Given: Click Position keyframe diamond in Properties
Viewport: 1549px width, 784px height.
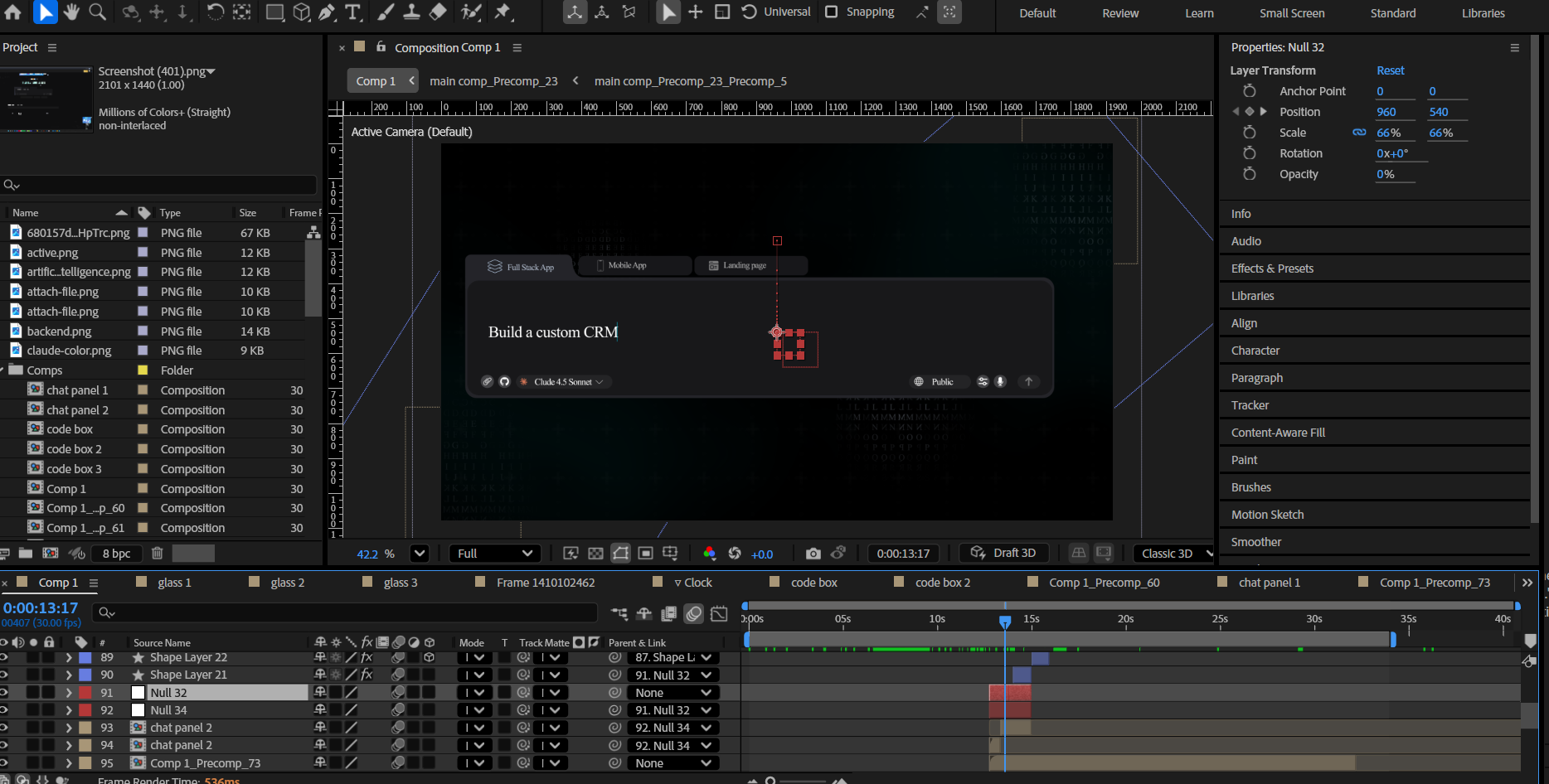Looking at the screenshot, I should pos(1250,112).
